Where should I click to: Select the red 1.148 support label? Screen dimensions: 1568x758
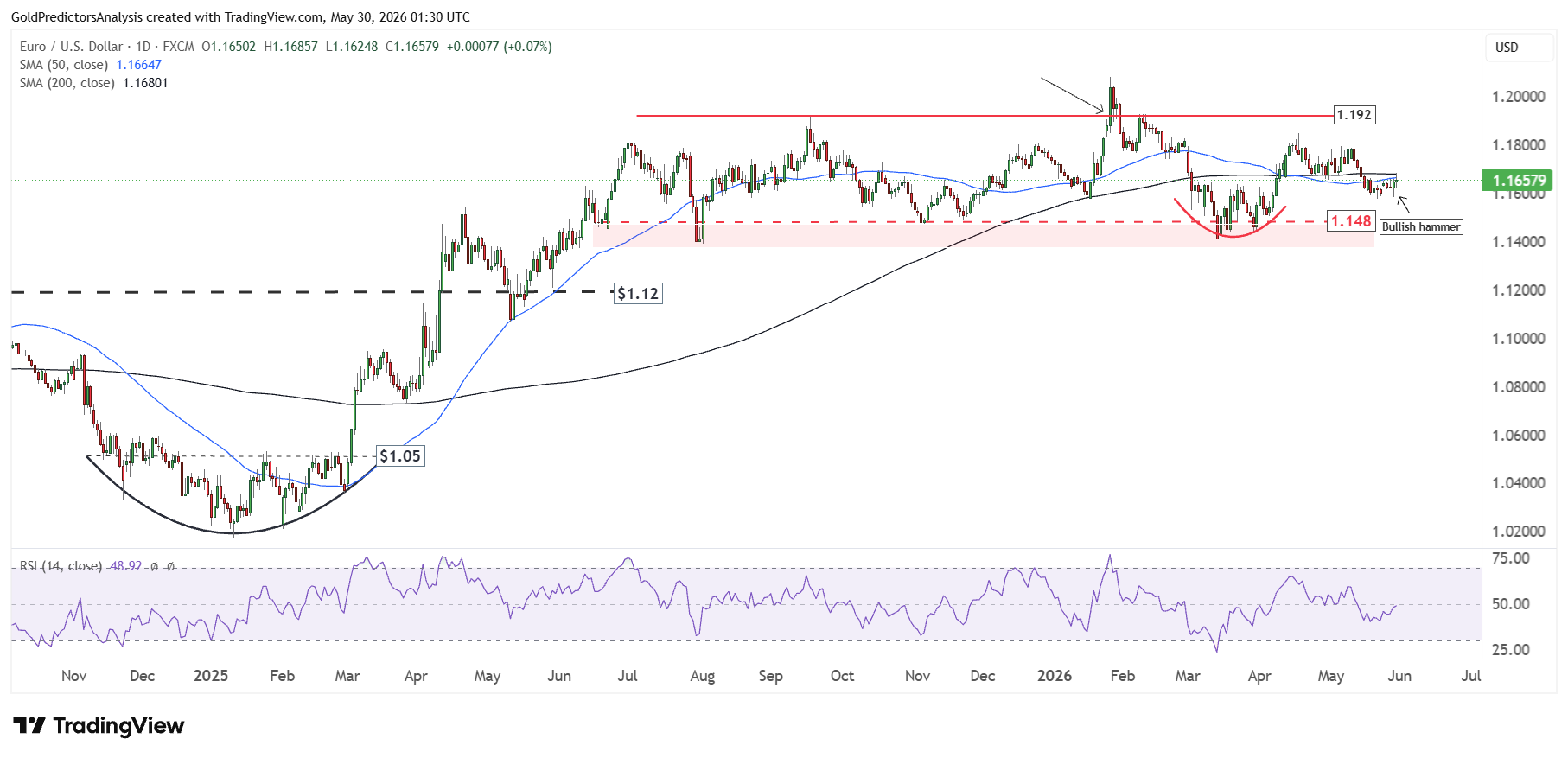coord(1351,221)
